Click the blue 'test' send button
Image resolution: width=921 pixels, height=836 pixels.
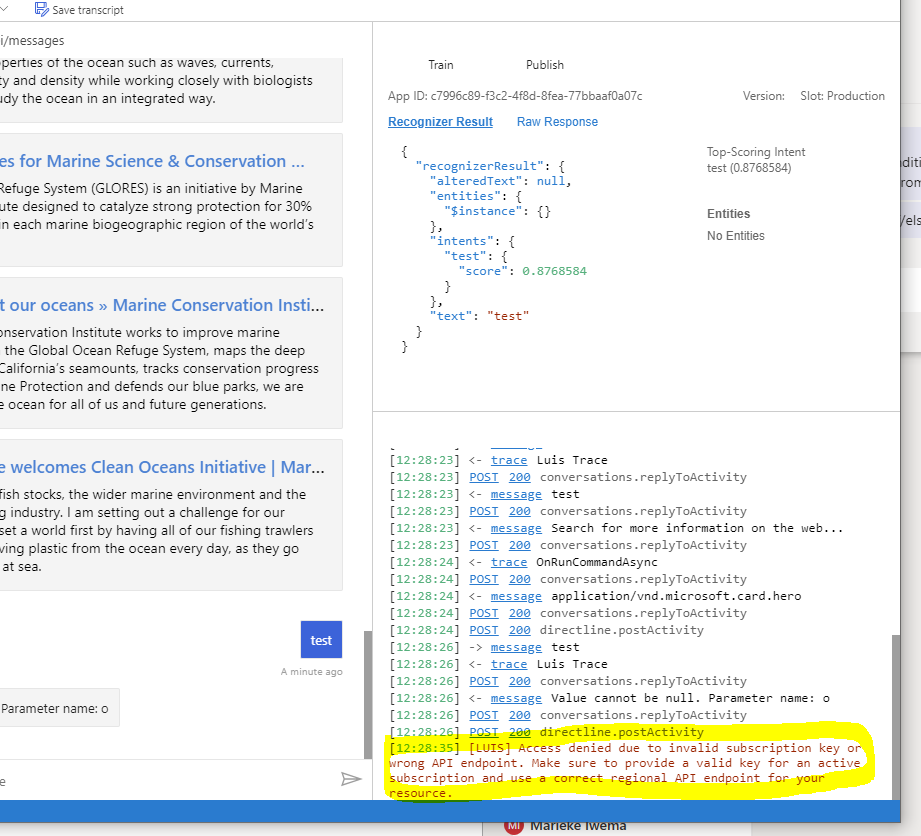pyautogui.click(x=321, y=639)
